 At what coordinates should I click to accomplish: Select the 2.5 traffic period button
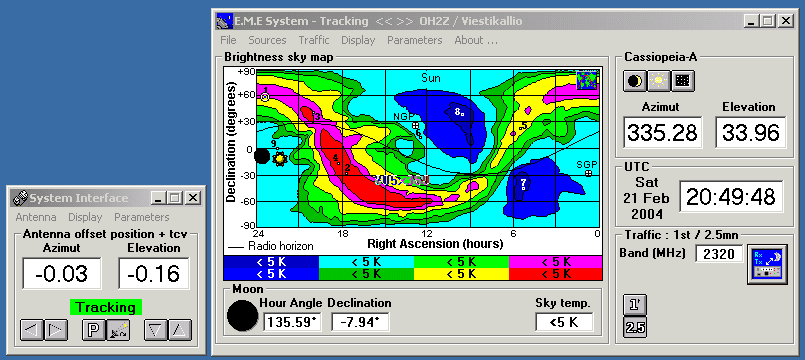pos(635,328)
